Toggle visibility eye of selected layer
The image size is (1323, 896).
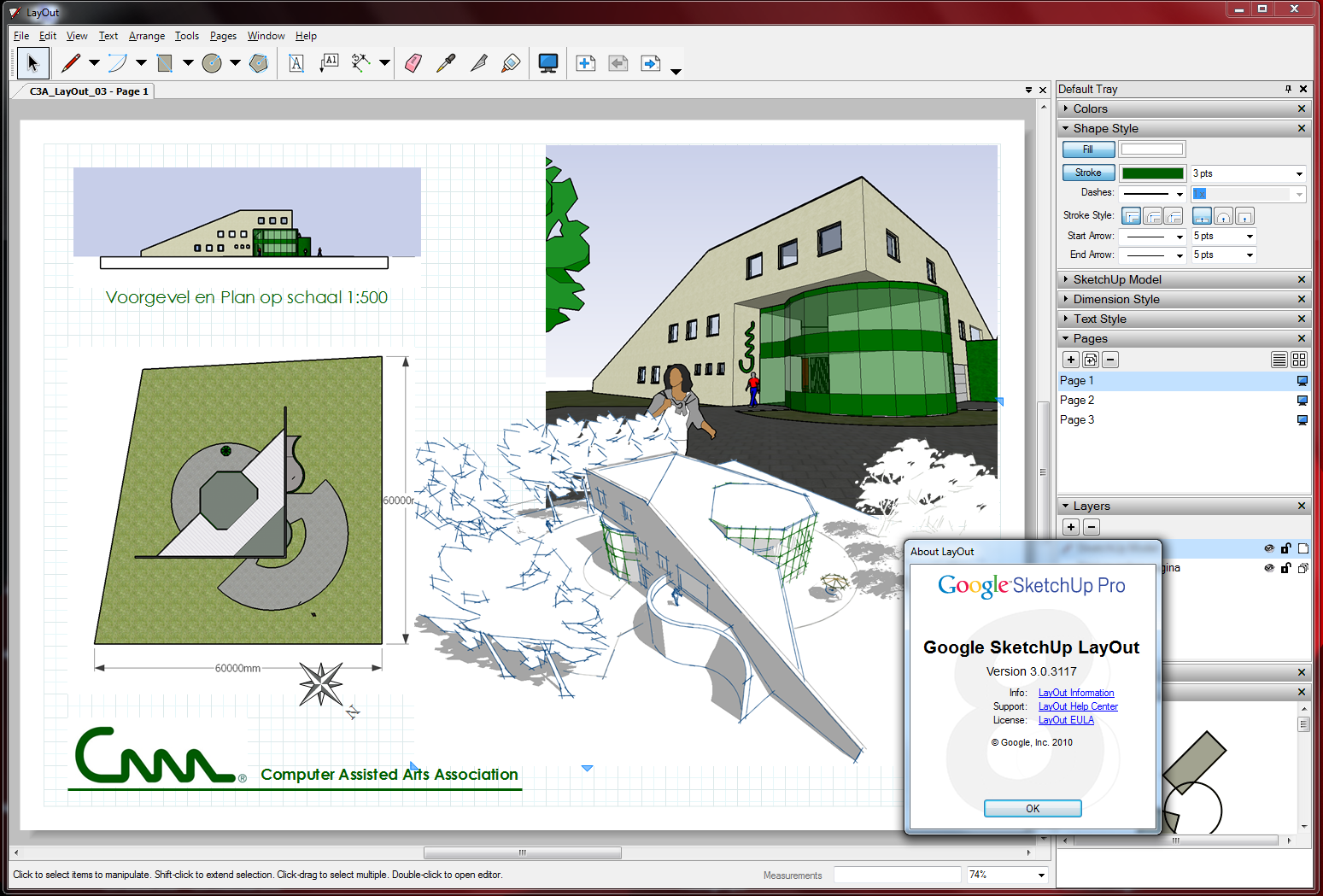1269,548
